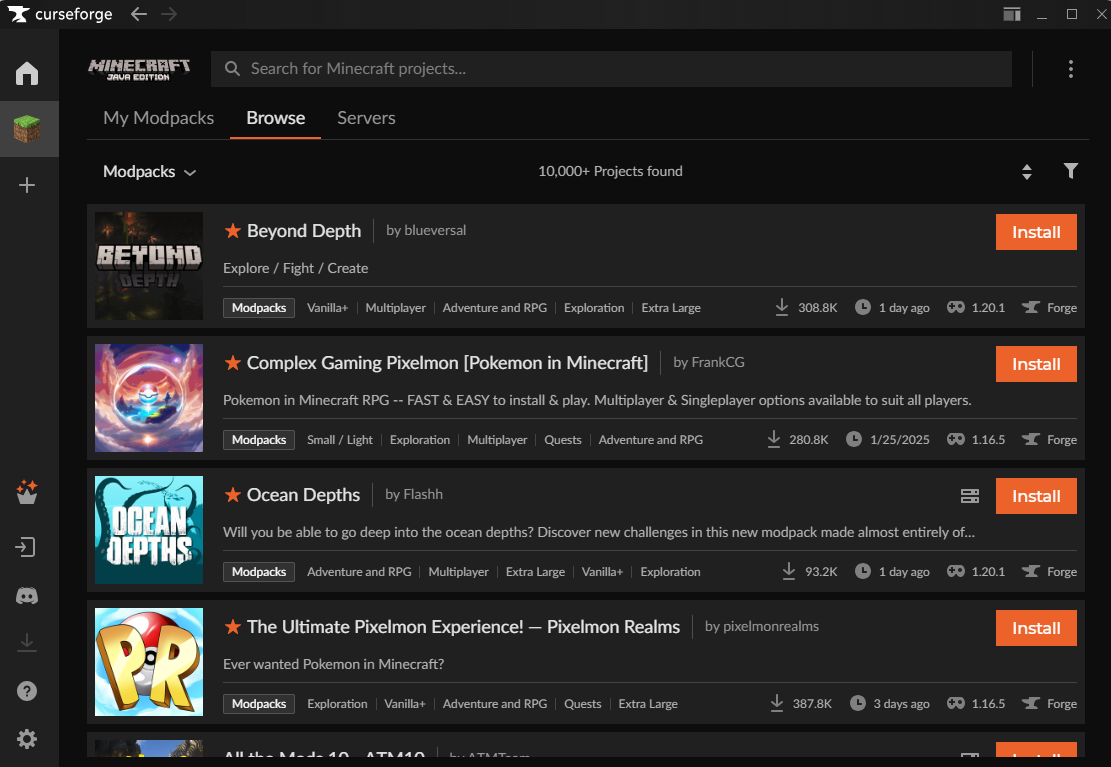Open the Beyond Depth title link

tap(304, 230)
